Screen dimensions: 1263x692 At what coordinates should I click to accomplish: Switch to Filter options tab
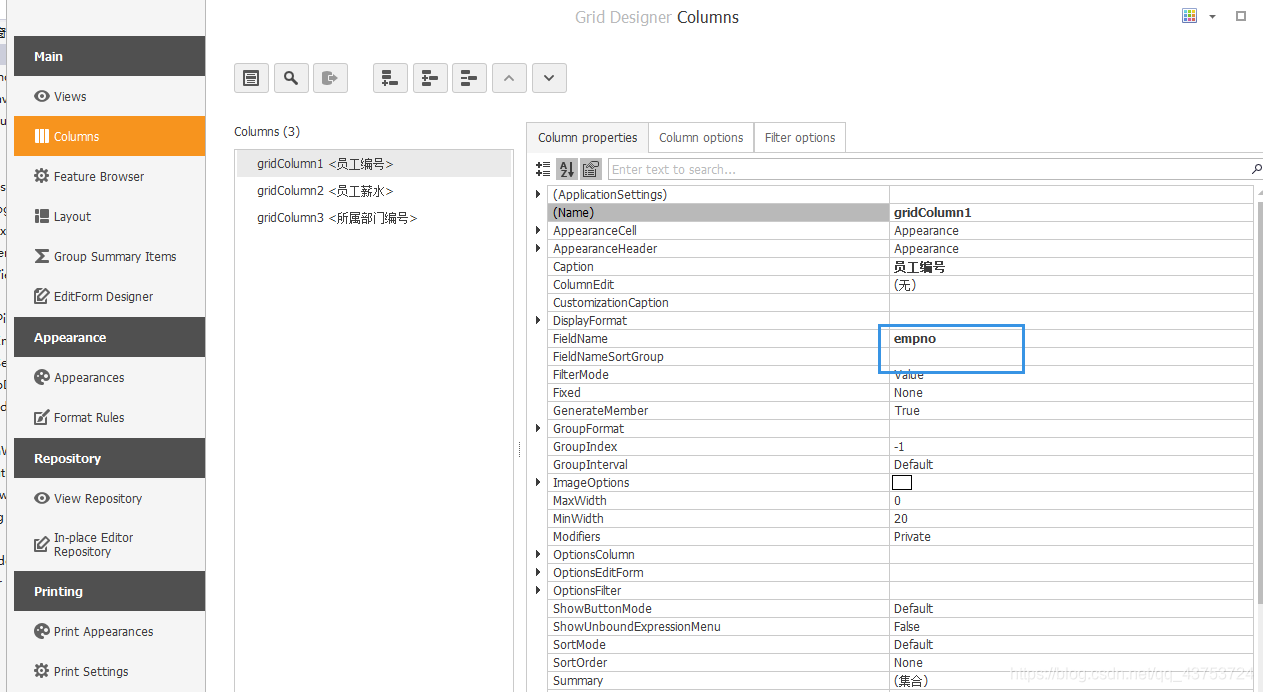click(800, 137)
